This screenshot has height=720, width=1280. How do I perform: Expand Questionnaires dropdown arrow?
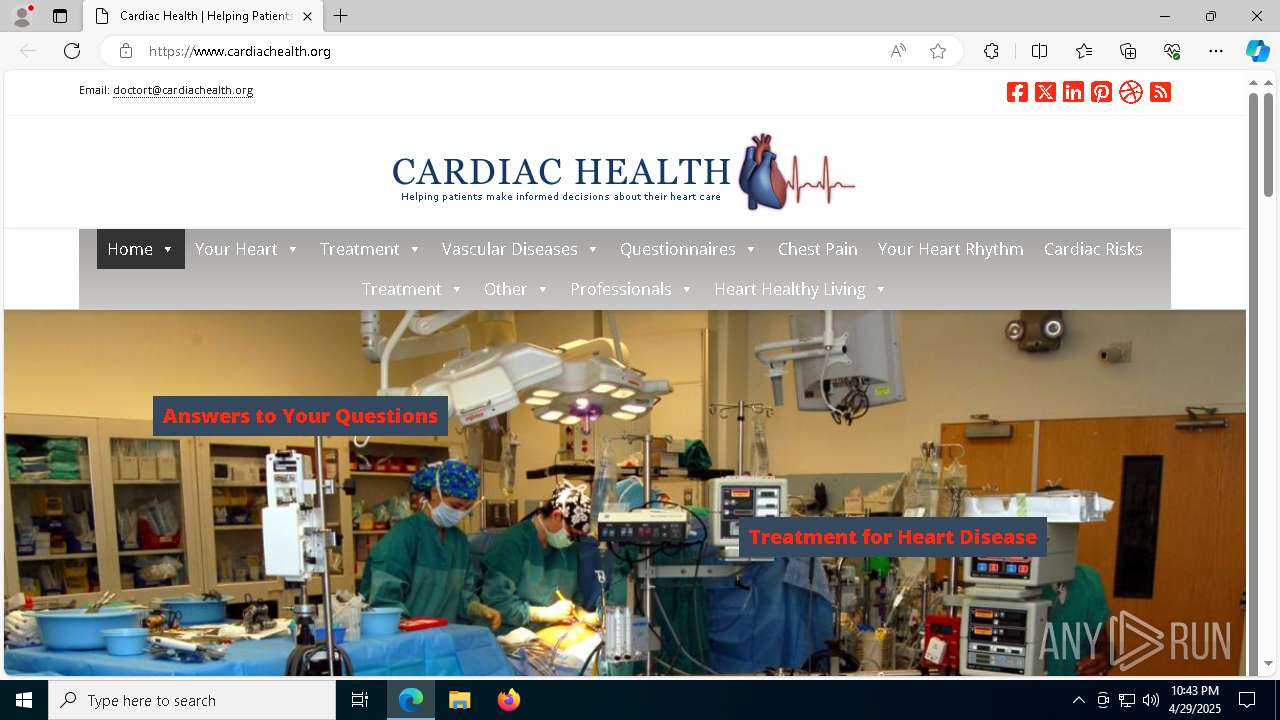751,249
